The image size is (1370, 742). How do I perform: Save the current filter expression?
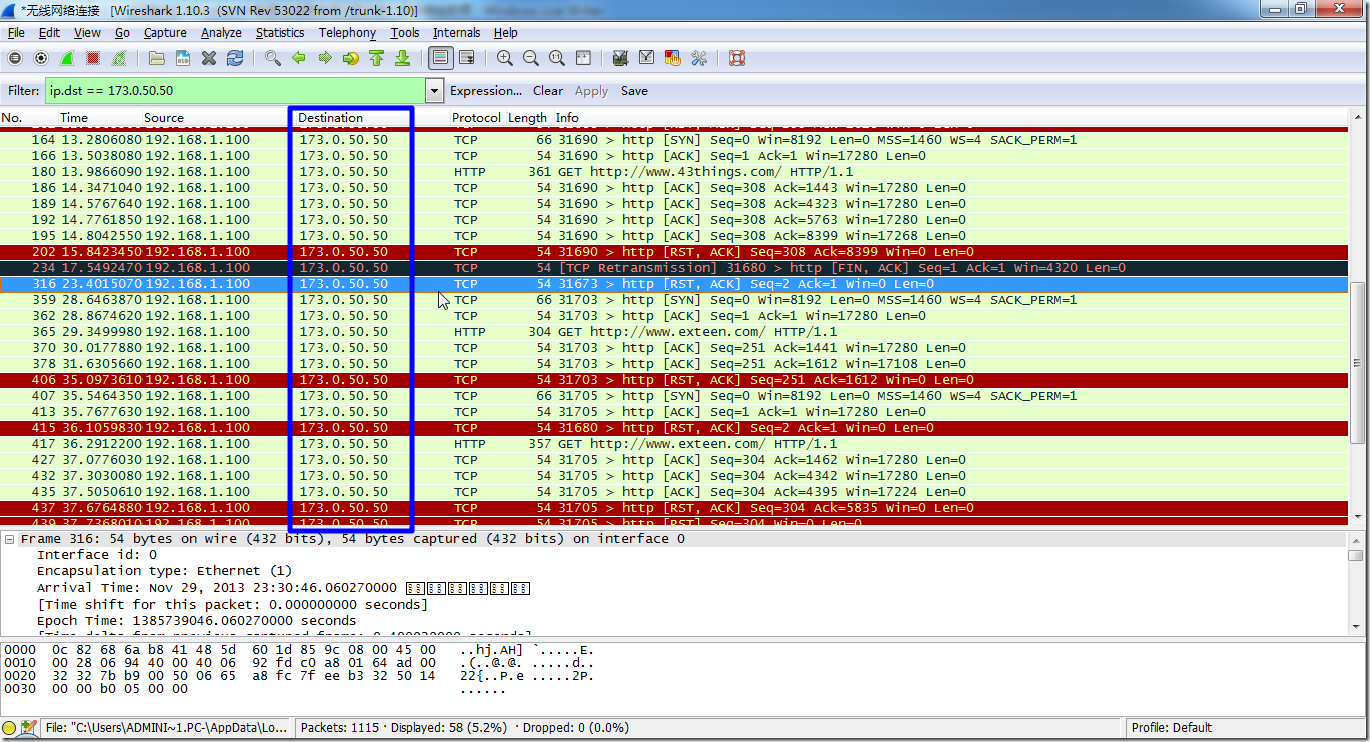pyautogui.click(x=634, y=91)
